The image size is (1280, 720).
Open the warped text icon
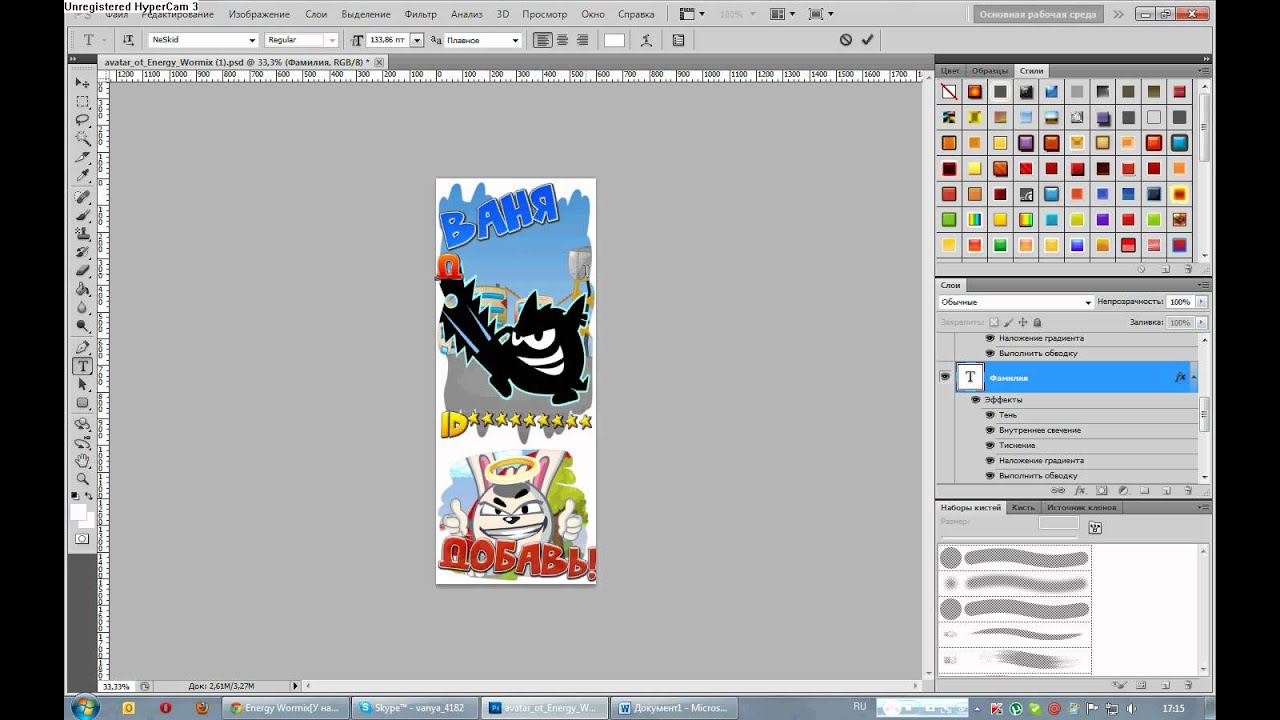[647, 40]
